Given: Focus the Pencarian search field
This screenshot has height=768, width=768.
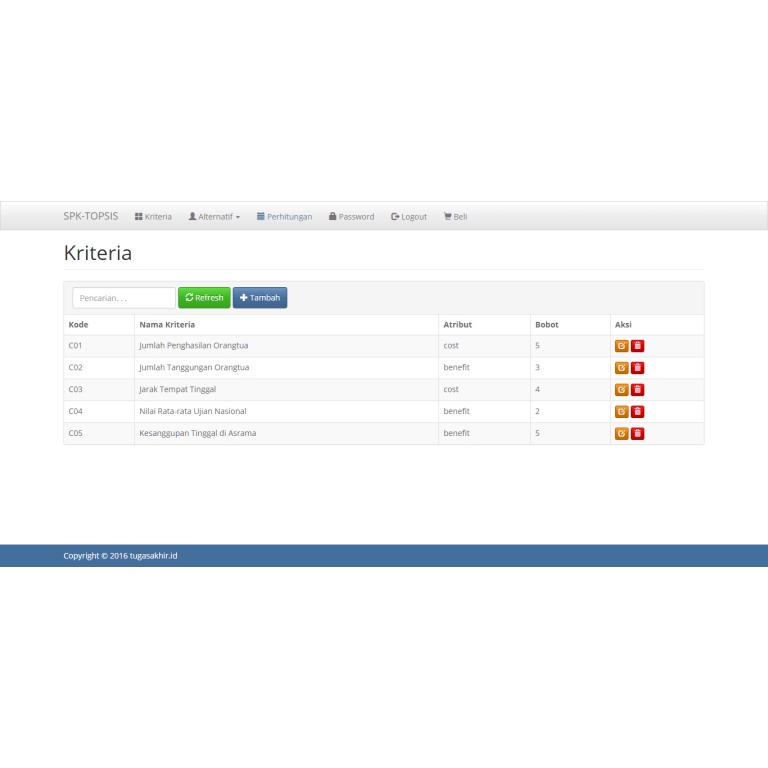Looking at the screenshot, I should point(124,298).
